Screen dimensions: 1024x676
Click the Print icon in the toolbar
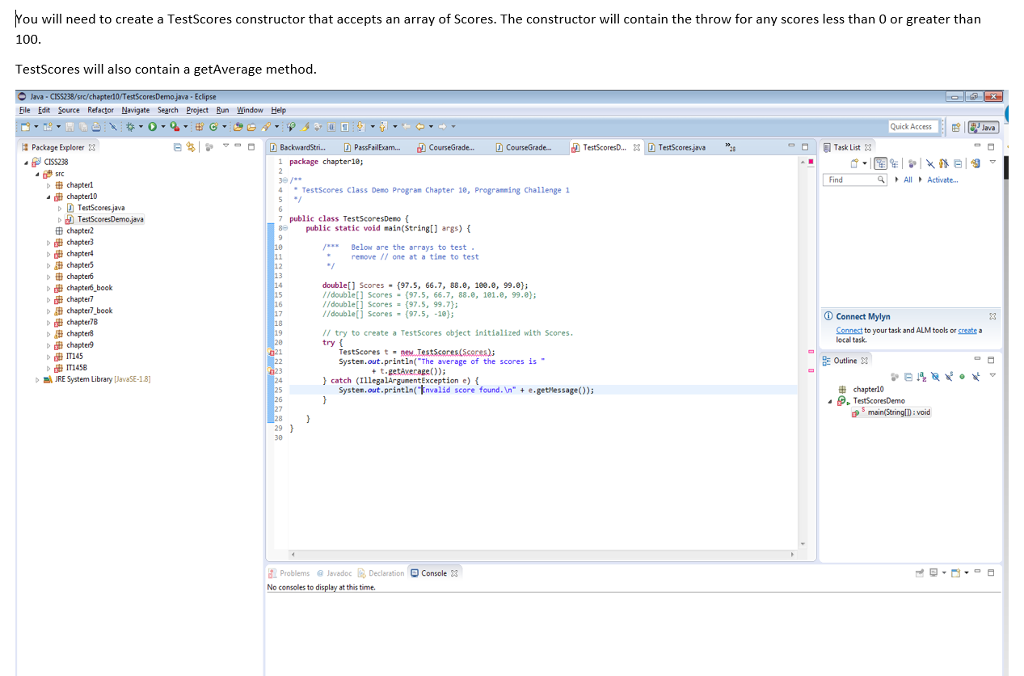pyautogui.click(x=96, y=126)
